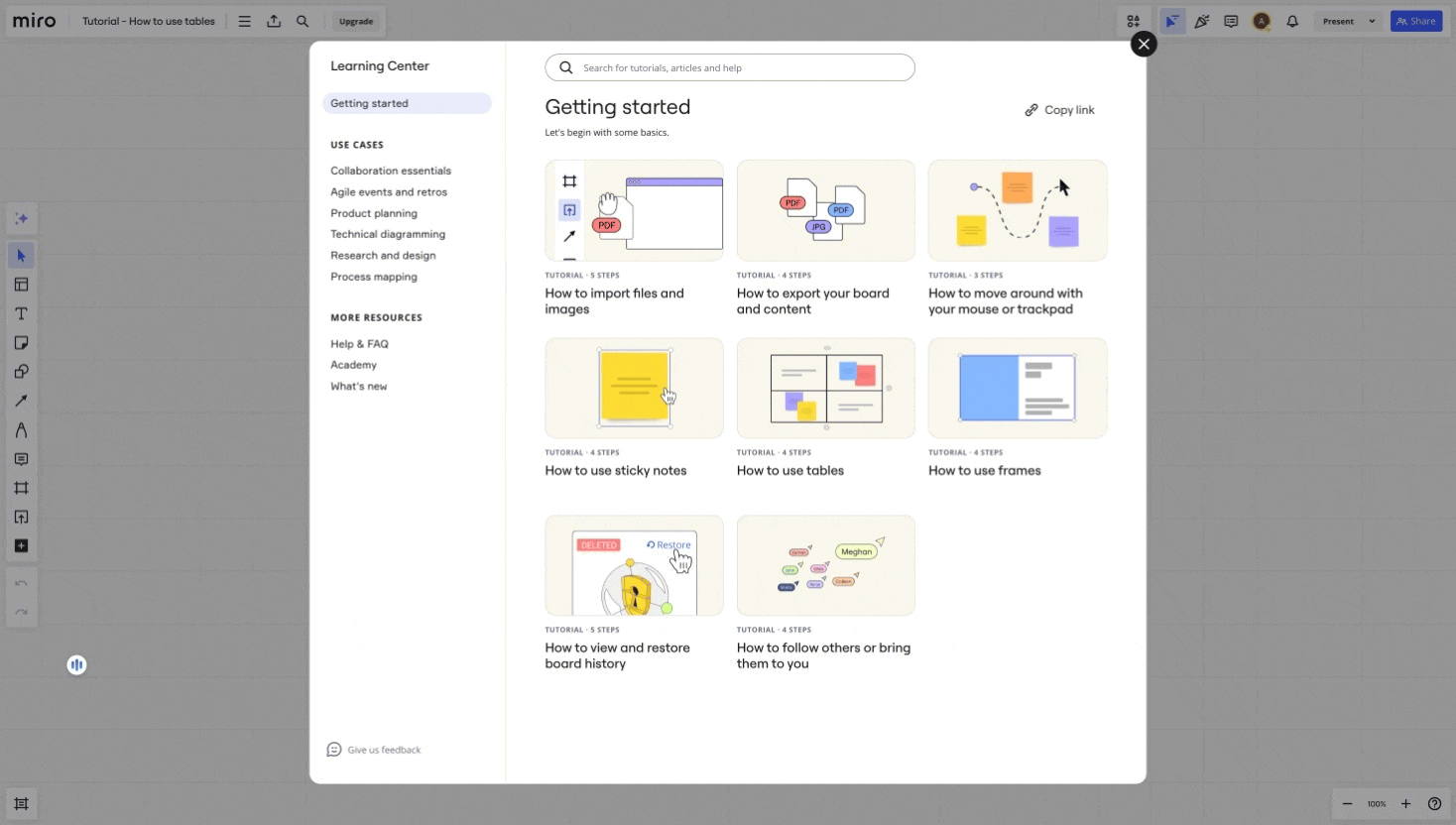
Task: Open the Comment tool
Action: coord(21,458)
